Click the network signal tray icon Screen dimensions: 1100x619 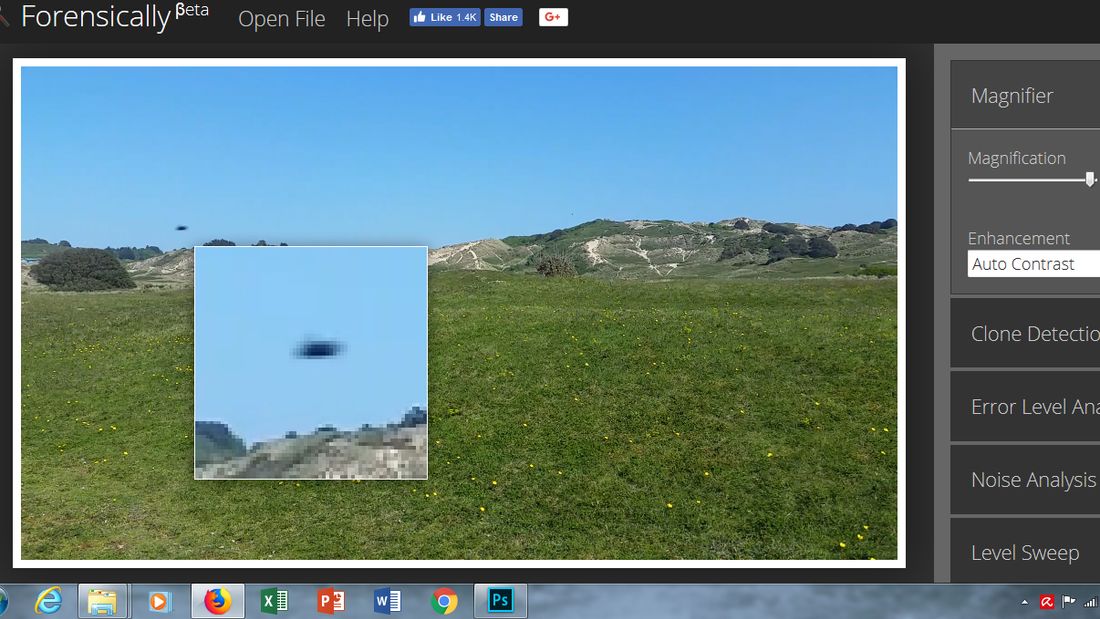click(x=1091, y=602)
